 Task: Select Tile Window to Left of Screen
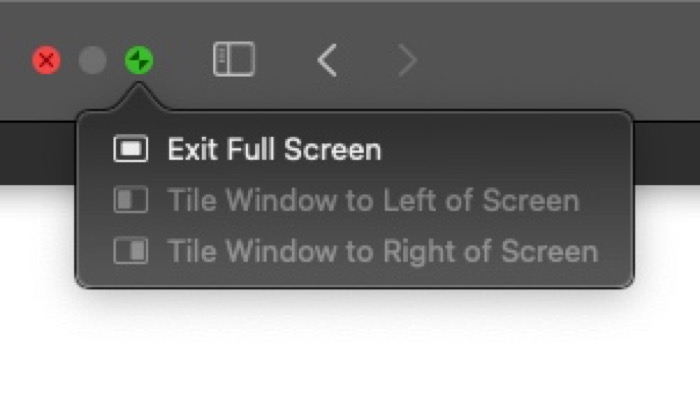(372, 200)
